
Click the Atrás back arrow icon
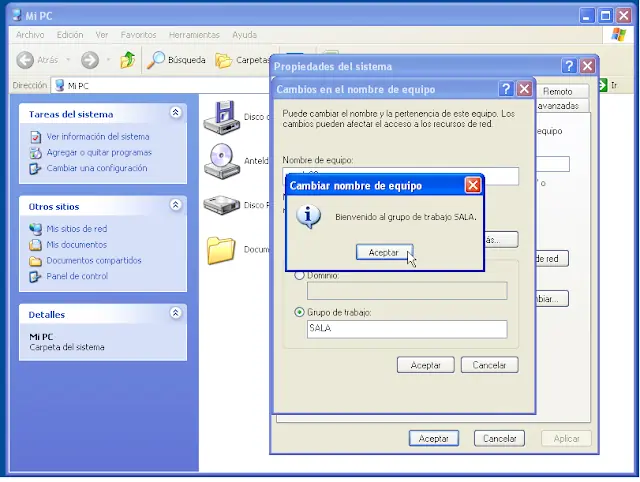point(25,60)
